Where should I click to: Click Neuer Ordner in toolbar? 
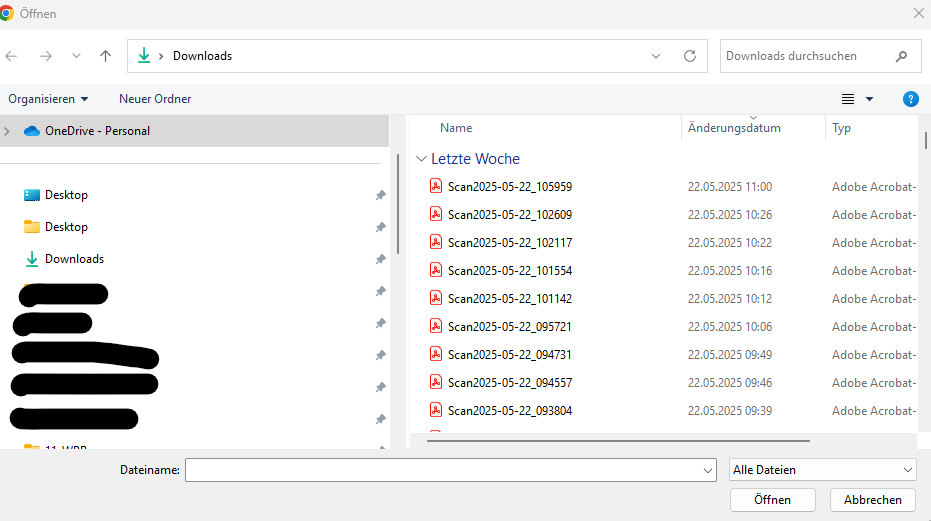(155, 99)
